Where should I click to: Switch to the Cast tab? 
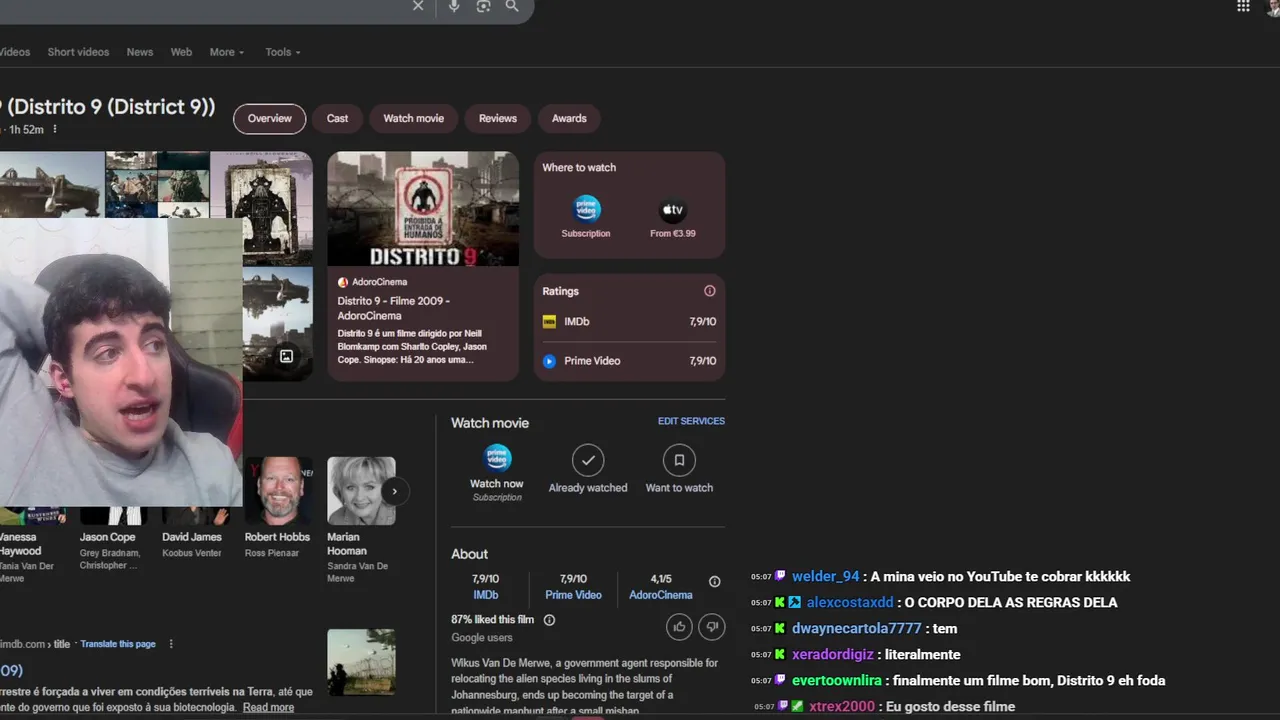tap(338, 118)
